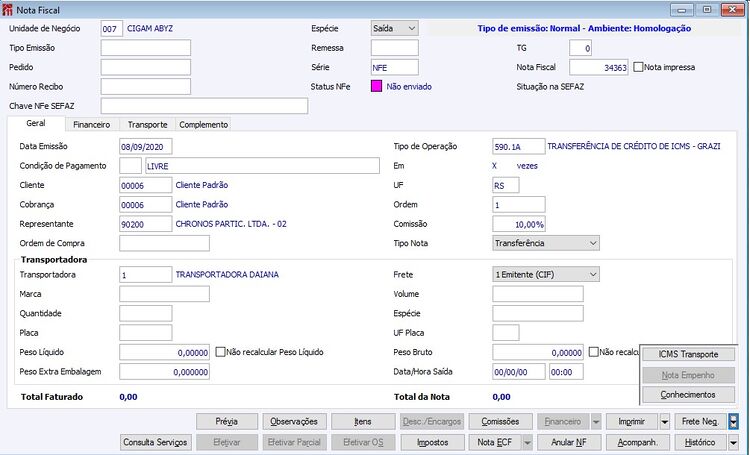Check Não recalcular Peso Líquido

[x=220, y=352]
